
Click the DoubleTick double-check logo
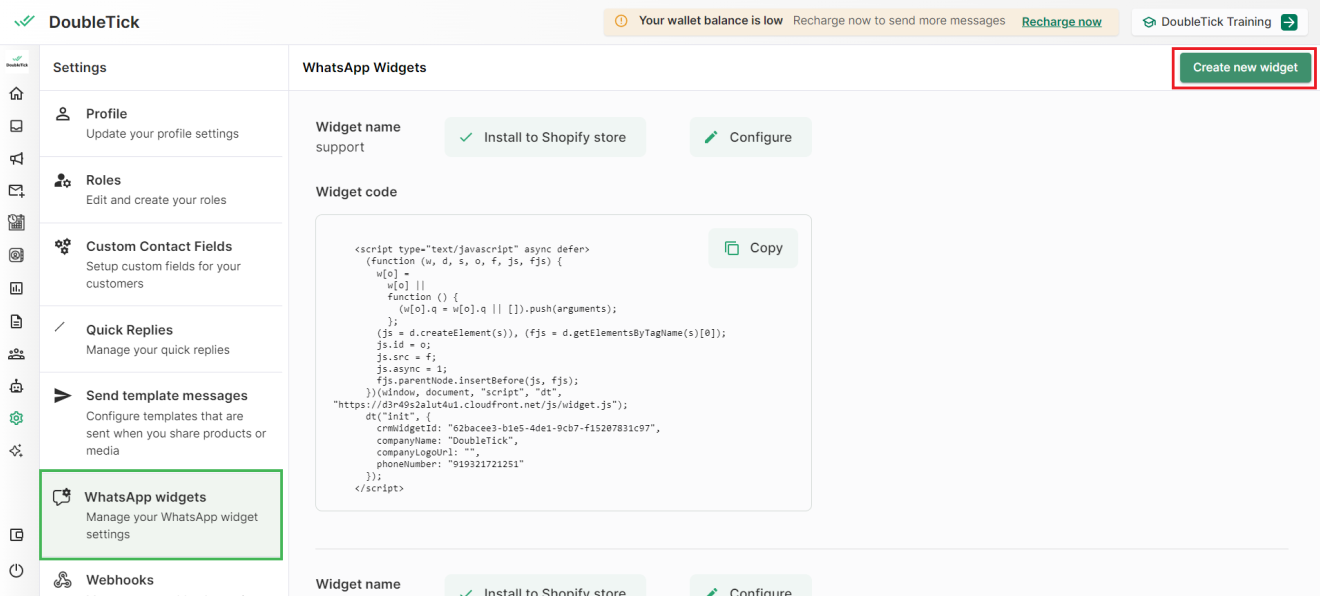(x=25, y=21)
